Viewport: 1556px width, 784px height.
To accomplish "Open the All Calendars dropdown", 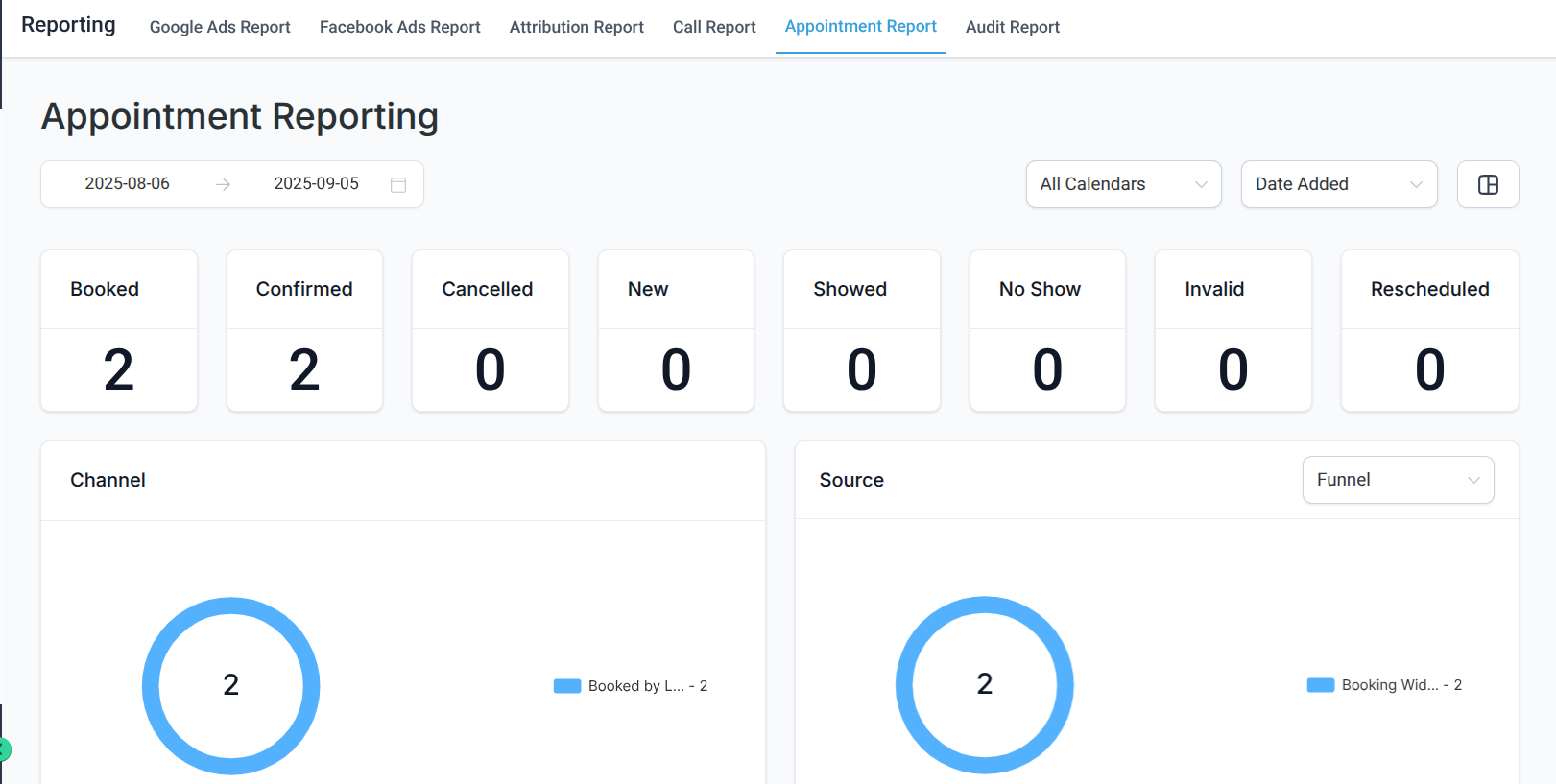I will coord(1123,184).
